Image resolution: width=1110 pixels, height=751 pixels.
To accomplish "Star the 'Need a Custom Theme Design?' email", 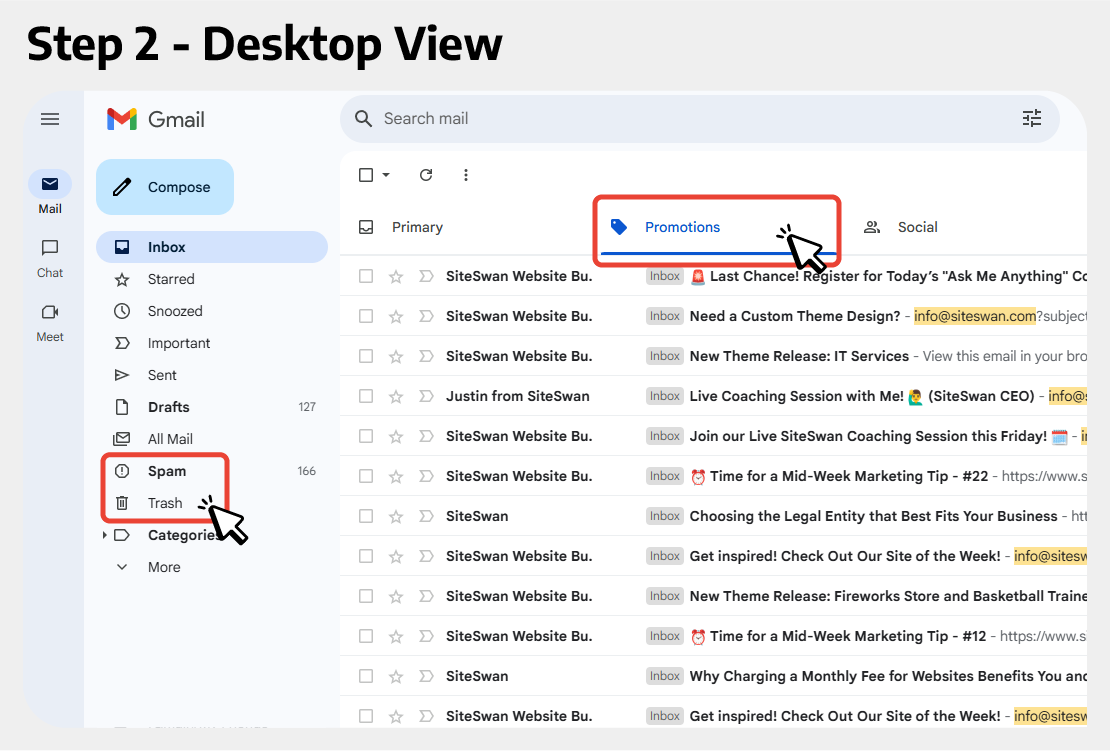I will coord(396,316).
